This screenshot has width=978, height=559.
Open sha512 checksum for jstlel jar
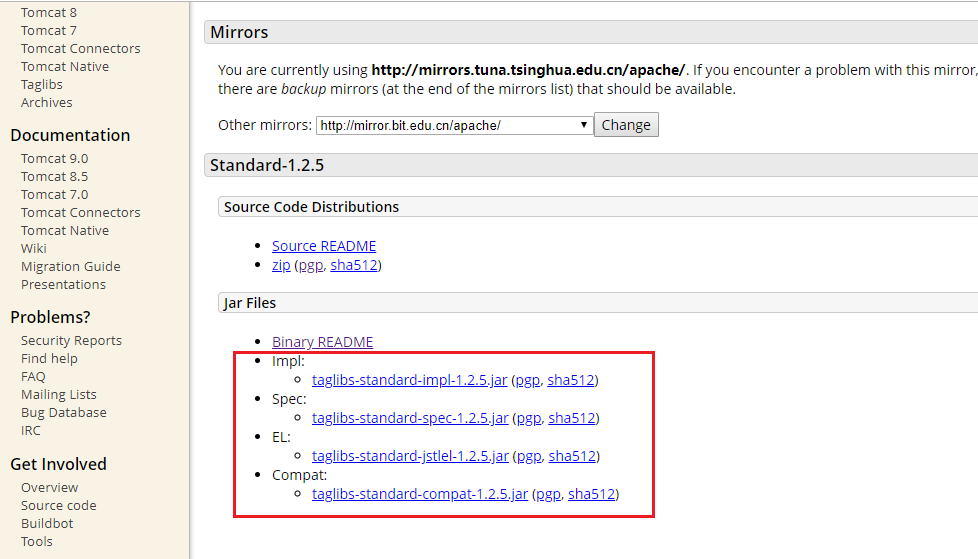pyautogui.click(x=573, y=456)
